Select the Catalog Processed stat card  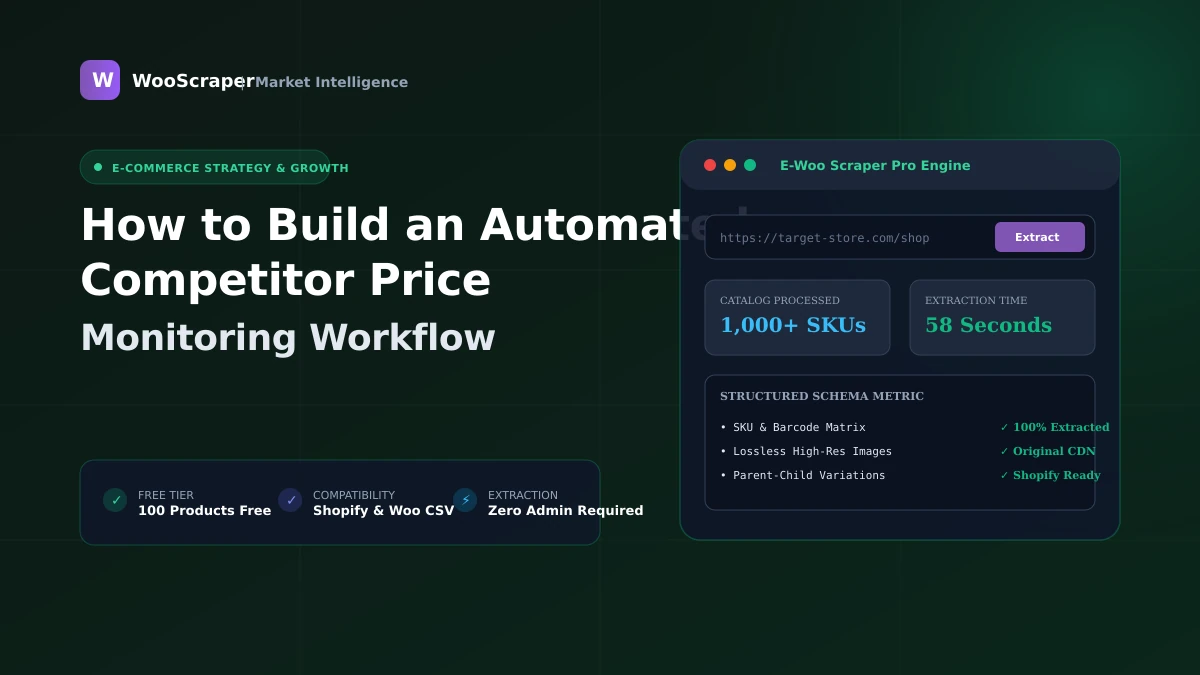797,317
